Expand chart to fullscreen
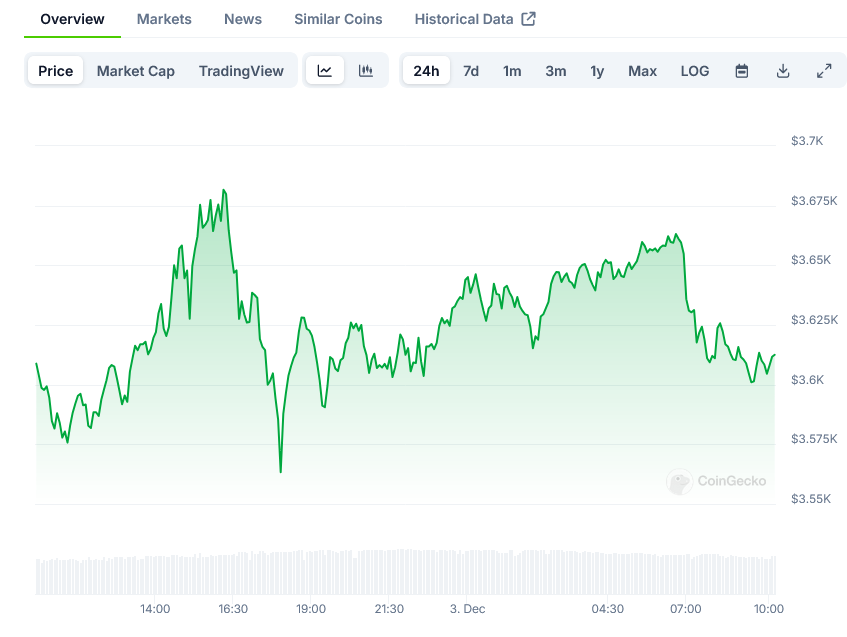847x637 pixels. [824, 71]
